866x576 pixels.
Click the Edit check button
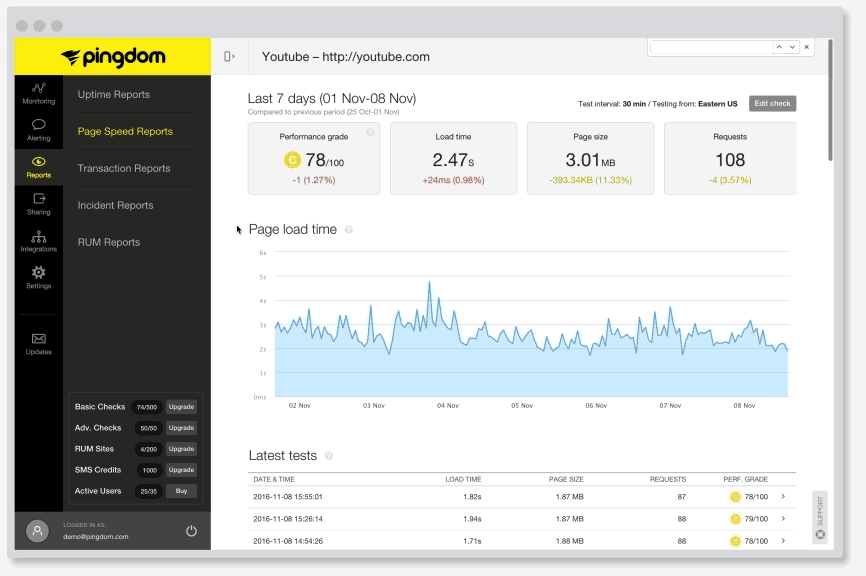[x=772, y=103]
